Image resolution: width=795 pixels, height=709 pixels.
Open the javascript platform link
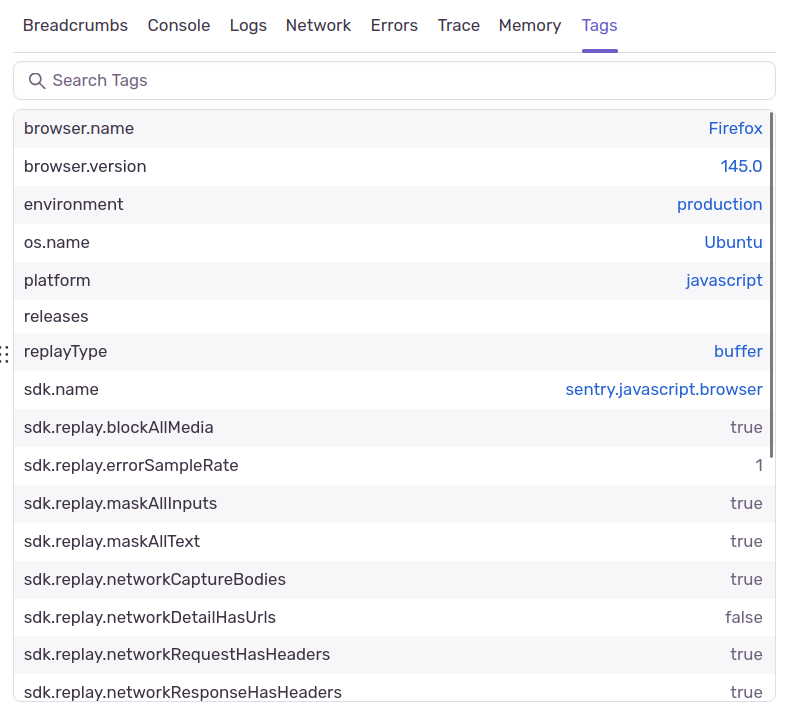point(724,281)
